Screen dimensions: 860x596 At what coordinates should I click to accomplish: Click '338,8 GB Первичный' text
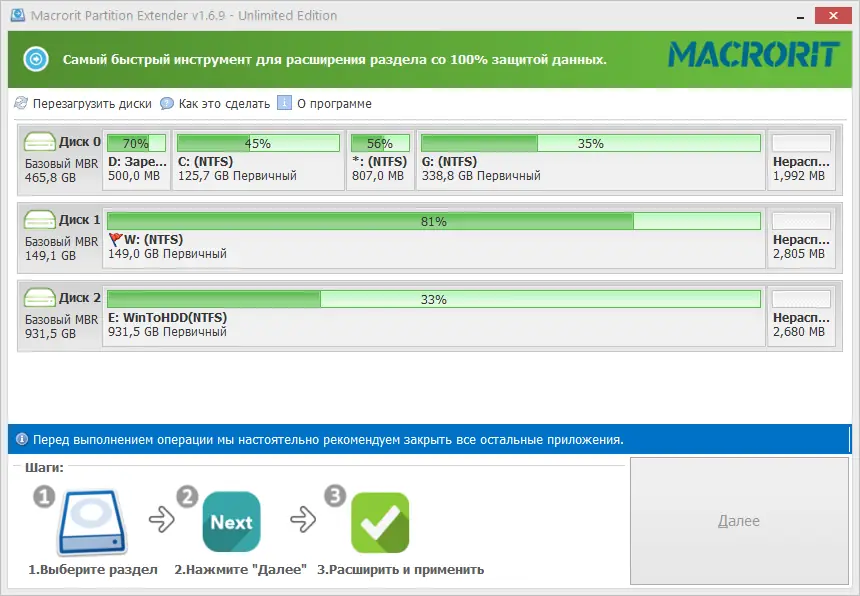[x=481, y=176]
